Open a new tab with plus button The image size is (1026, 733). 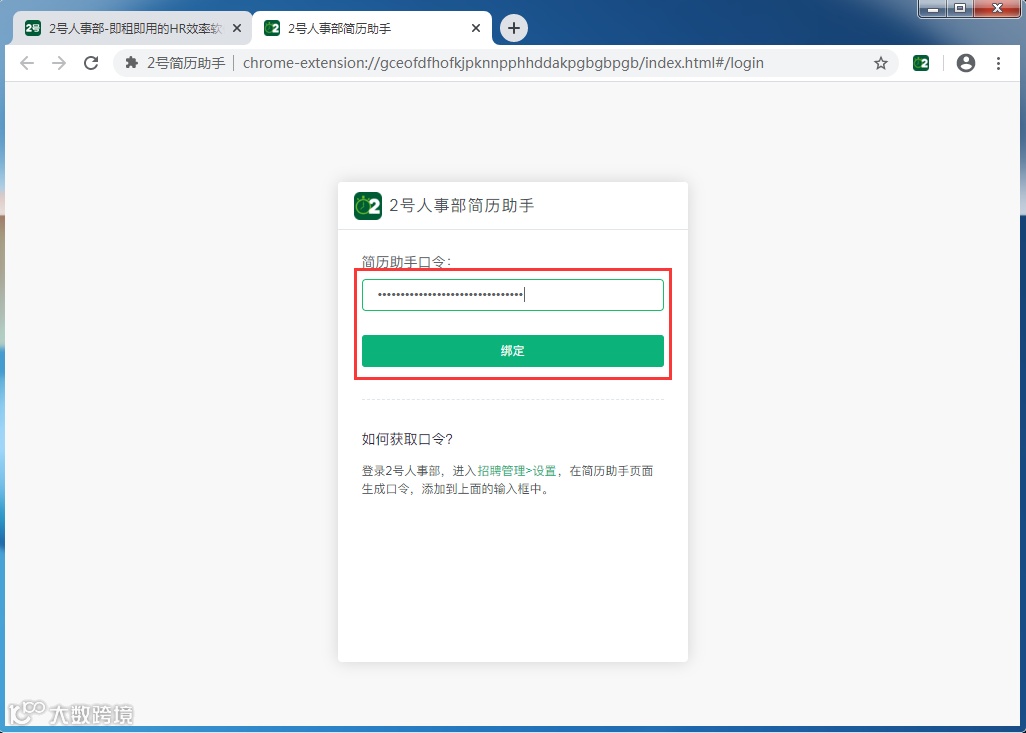point(514,28)
